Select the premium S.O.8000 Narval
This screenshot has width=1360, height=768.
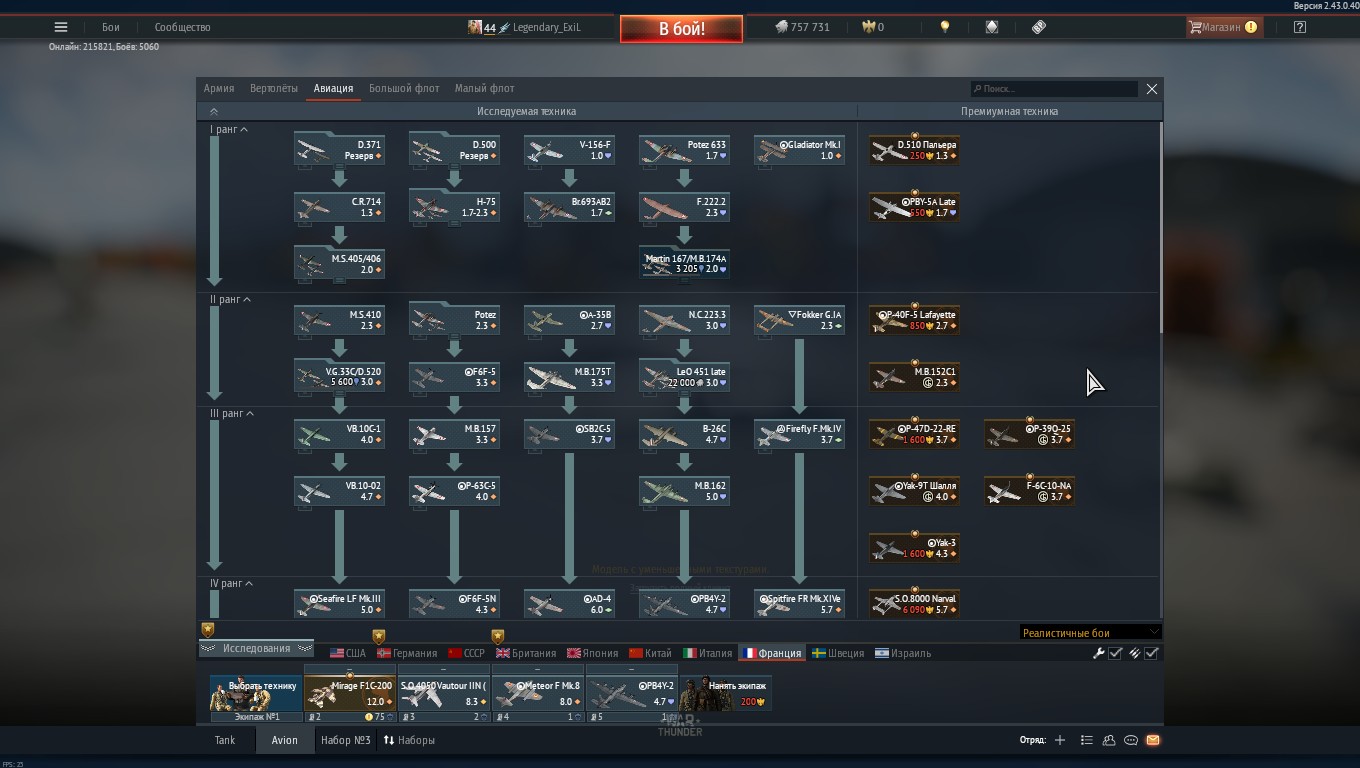click(x=914, y=604)
